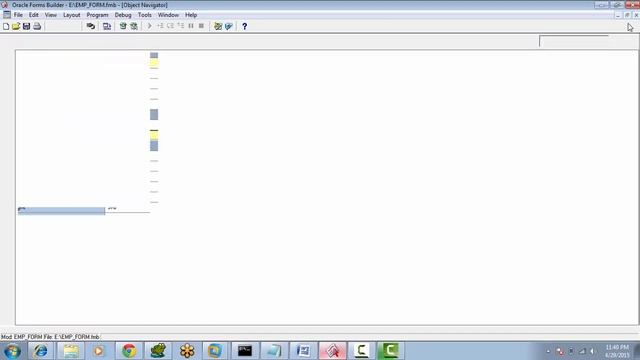Click the Step Out debug icon
The image size is (640, 360).
(x=180, y=26)
